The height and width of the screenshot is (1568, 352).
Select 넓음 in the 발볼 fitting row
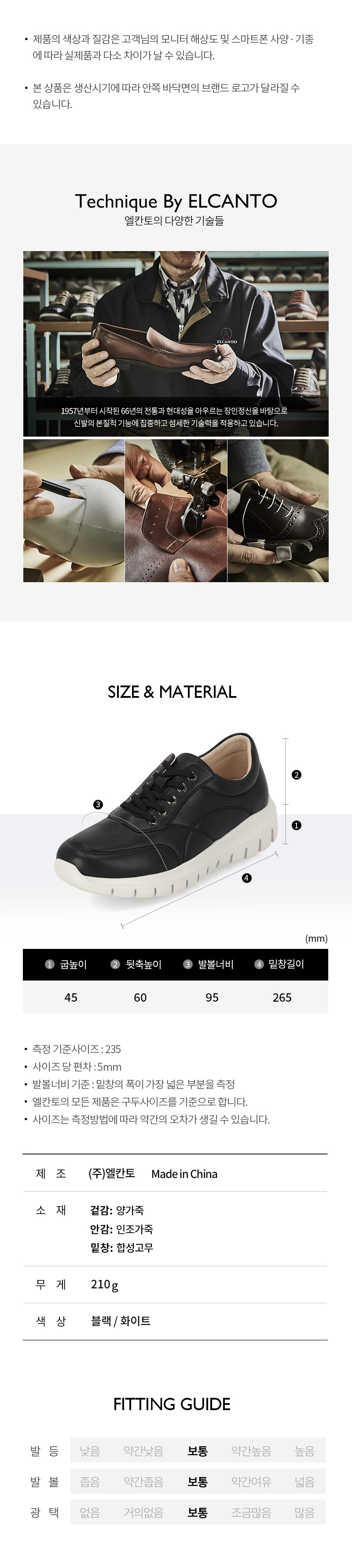click(304, 1481)
